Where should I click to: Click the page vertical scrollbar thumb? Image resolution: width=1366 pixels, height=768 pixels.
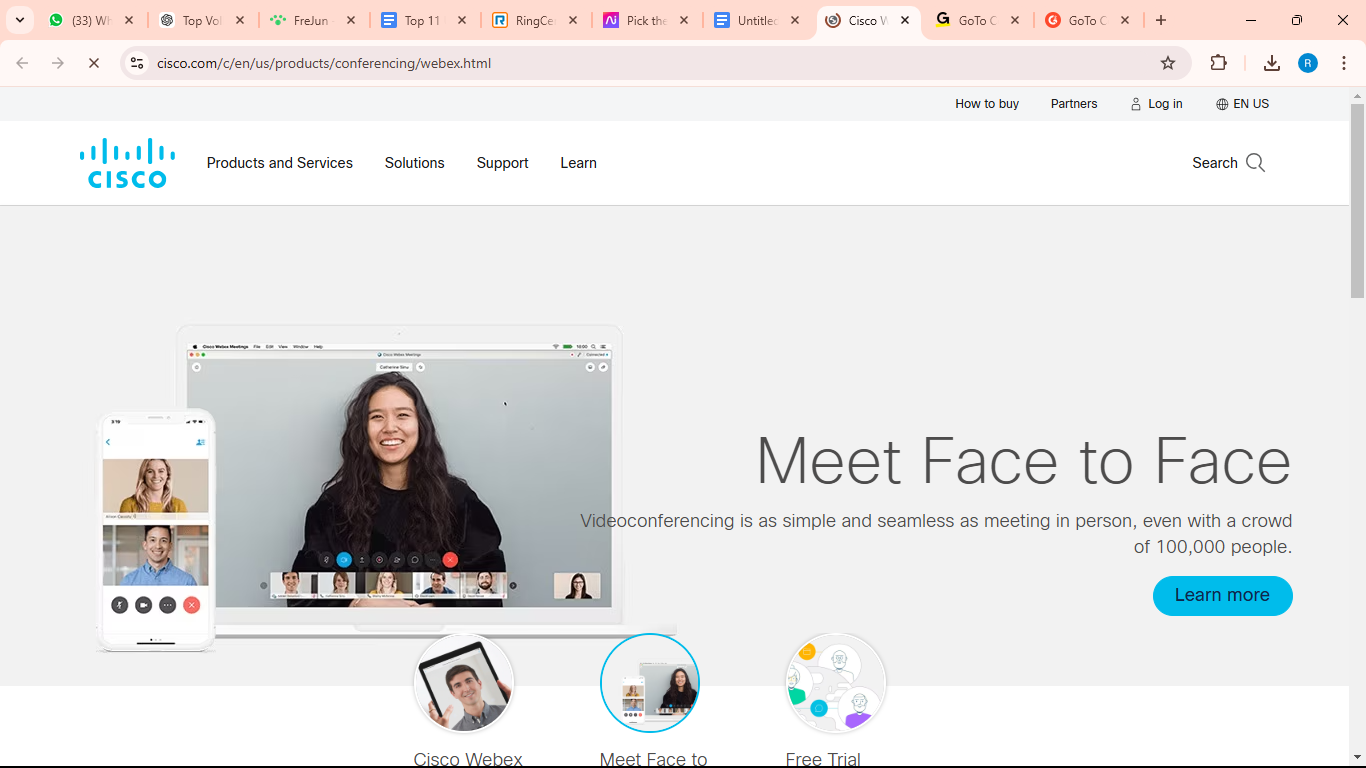(x=1357, y=200)
